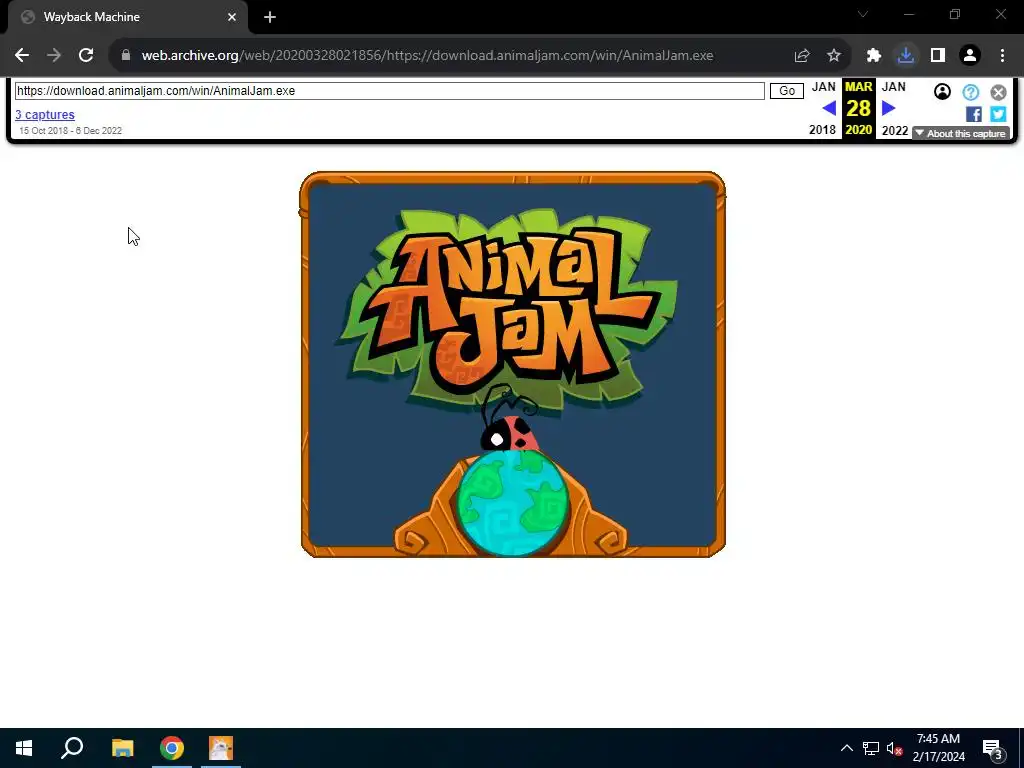Open the notification center
Image resolution: width=1024 pixels, height=768 pixels.
pos(993,748)
